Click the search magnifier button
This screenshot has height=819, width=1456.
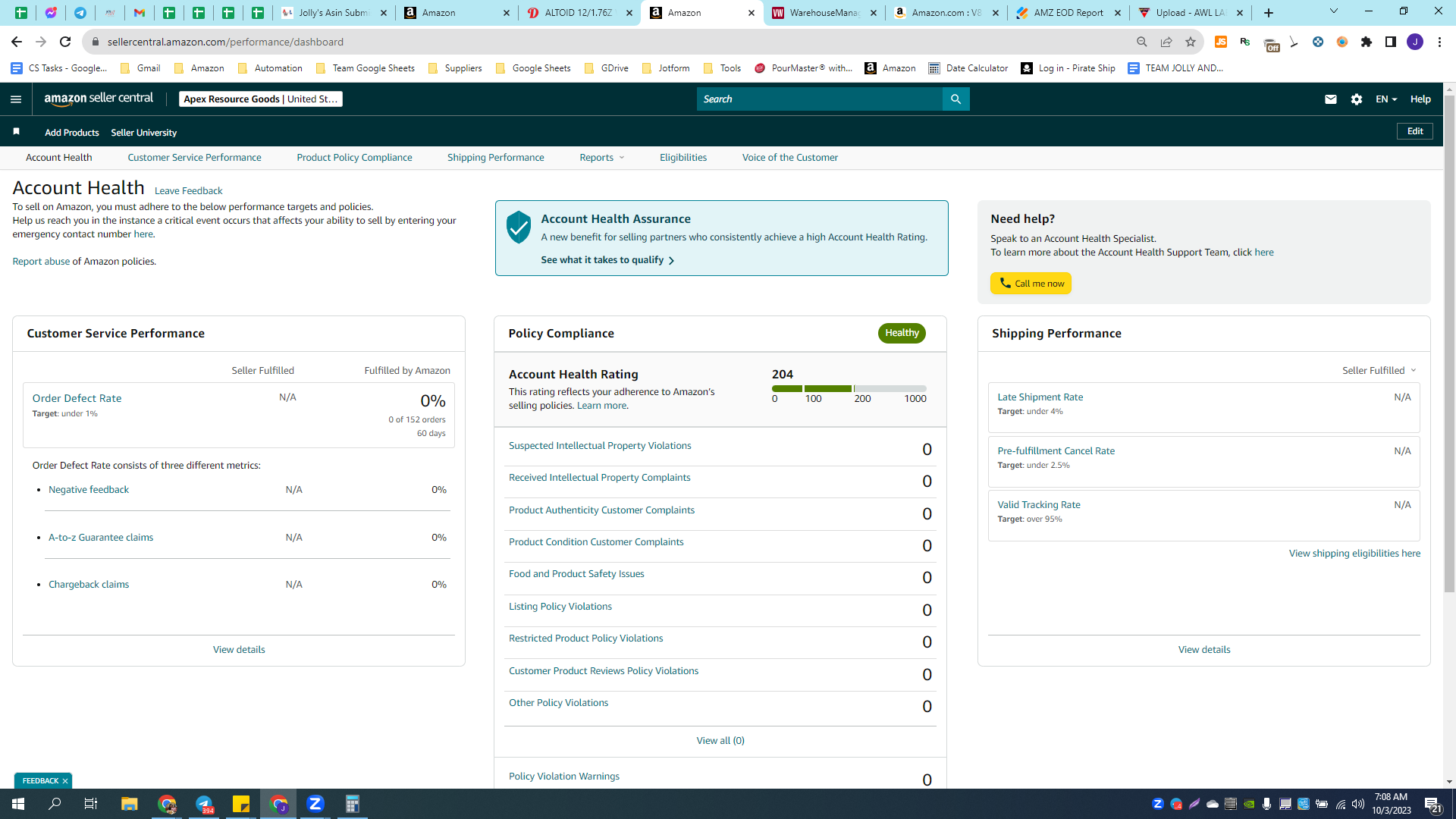(955, 99)
